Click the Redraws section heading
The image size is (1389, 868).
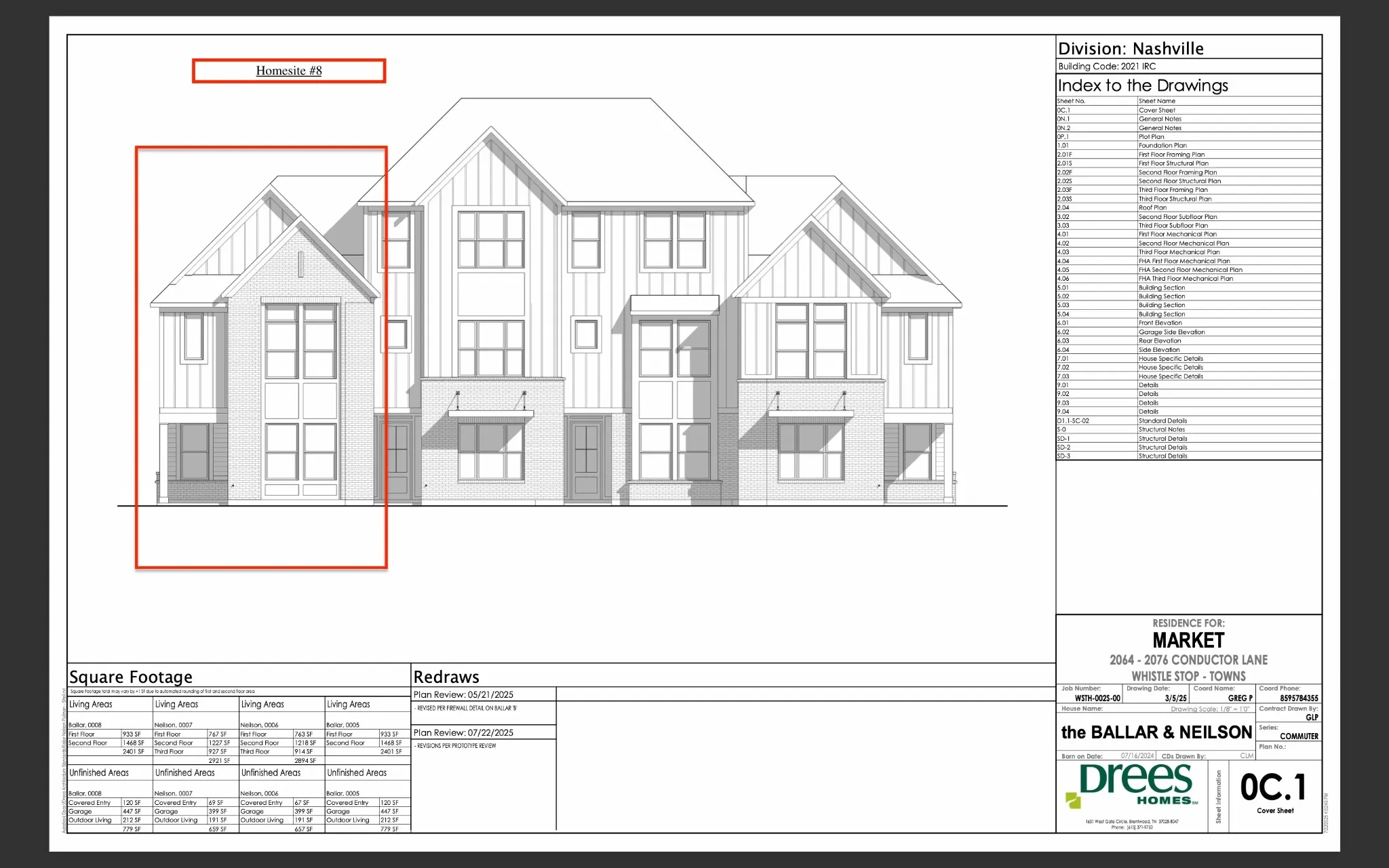click(446, 677)
